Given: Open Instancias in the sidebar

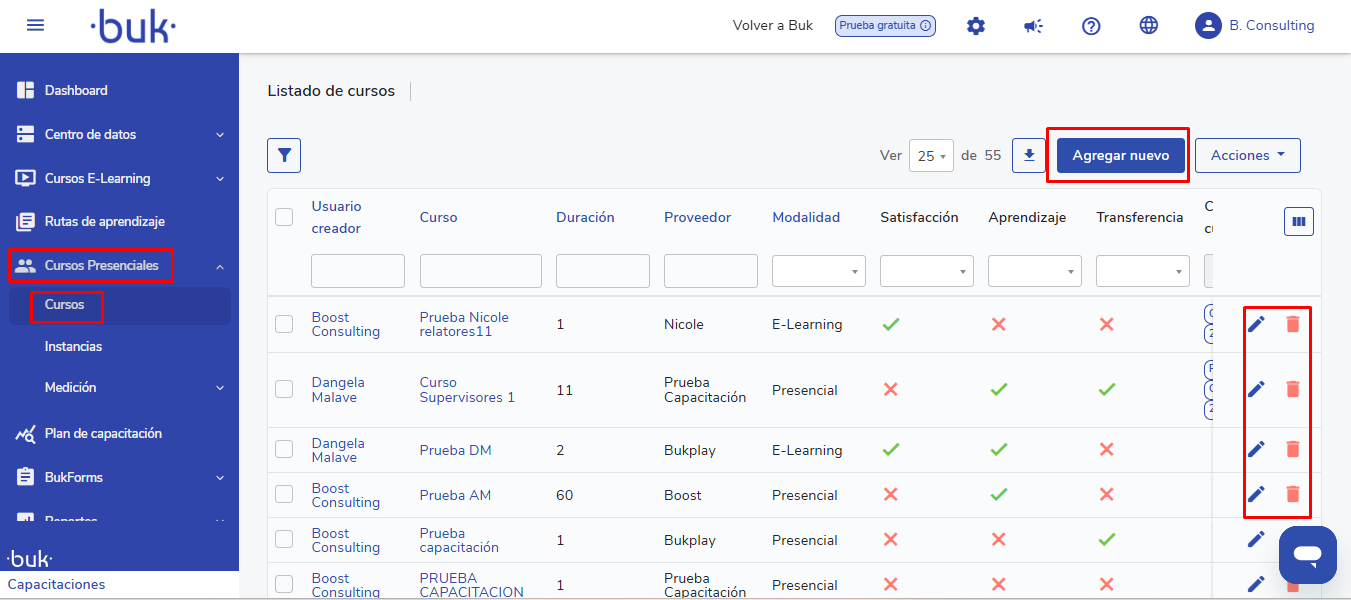Looking at the screenshot, I should coord(73,346).
